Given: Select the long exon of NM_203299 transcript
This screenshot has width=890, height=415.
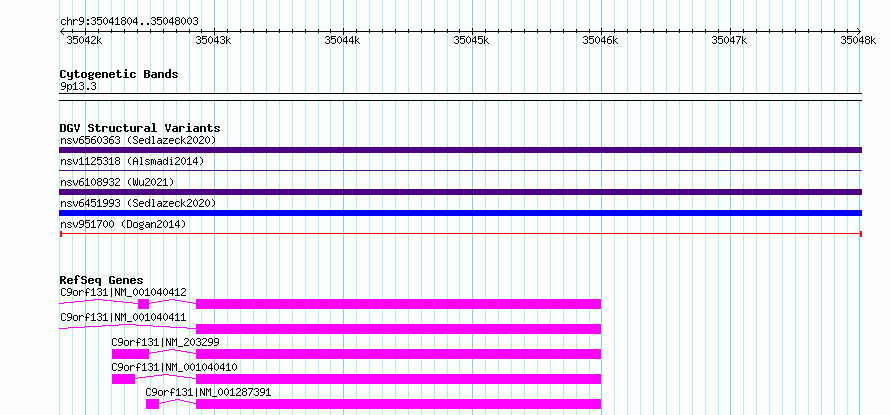Looking at the screenshot, I should (398, 354).
